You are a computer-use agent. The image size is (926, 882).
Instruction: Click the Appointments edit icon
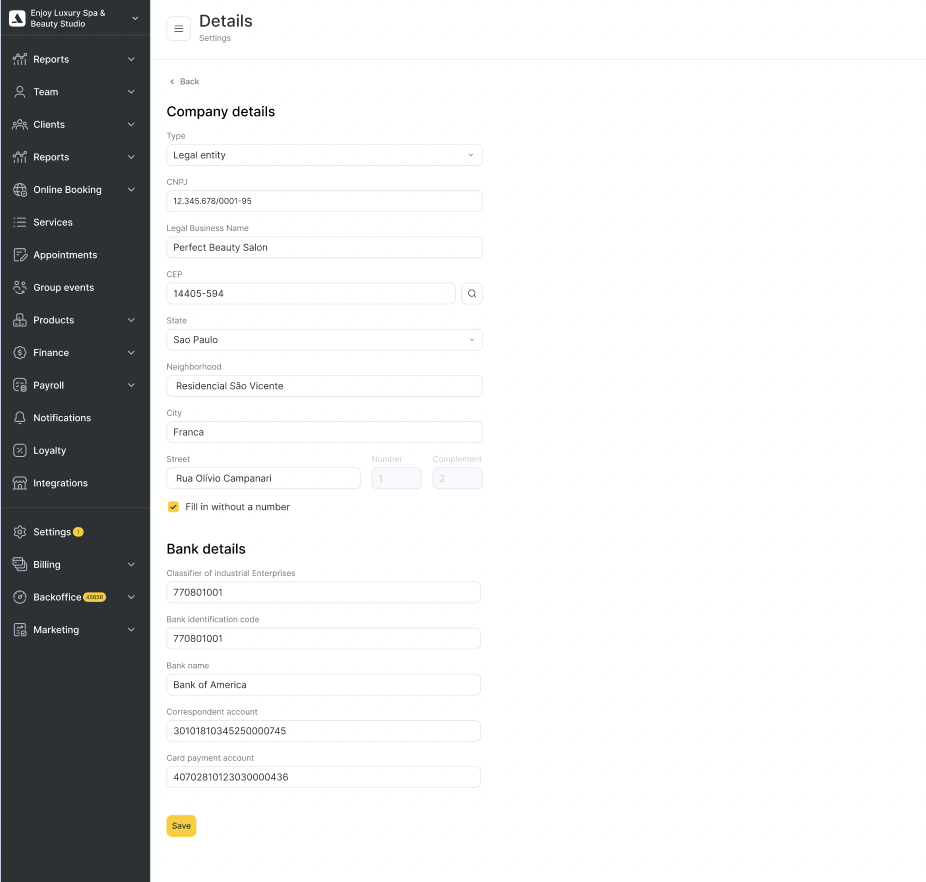19,255
